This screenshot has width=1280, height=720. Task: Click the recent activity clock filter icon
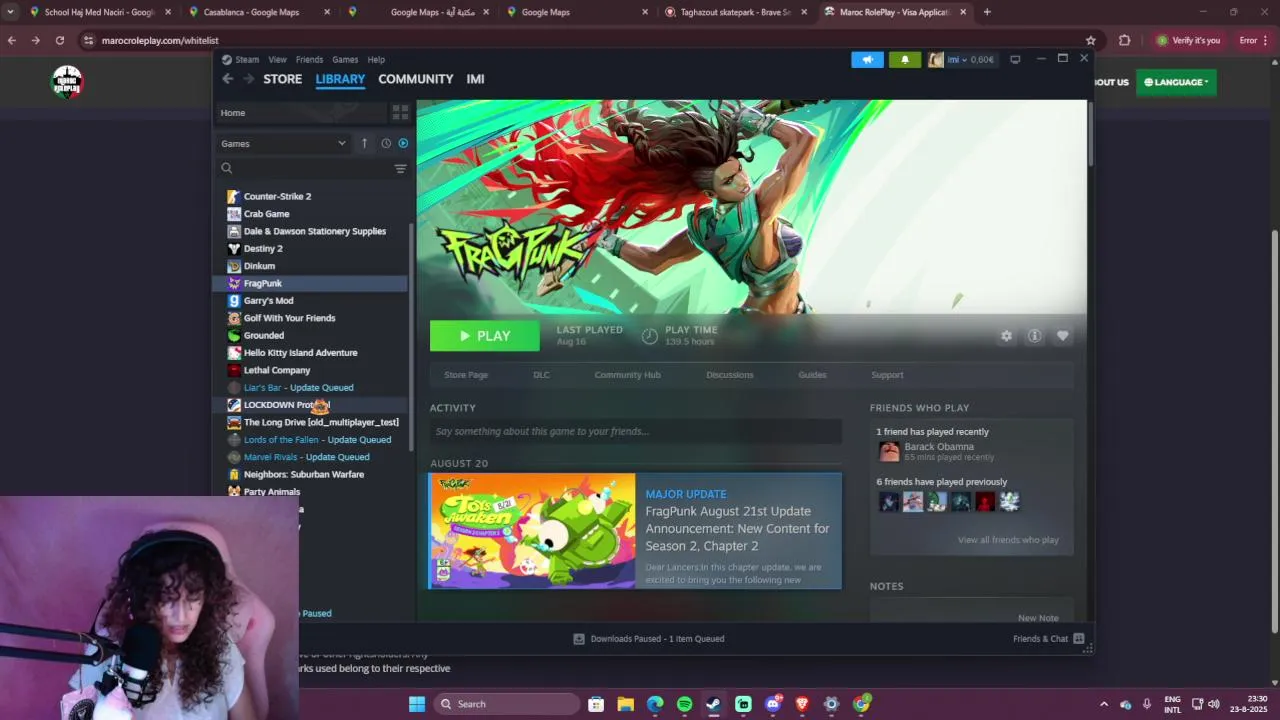pos(386,143)
